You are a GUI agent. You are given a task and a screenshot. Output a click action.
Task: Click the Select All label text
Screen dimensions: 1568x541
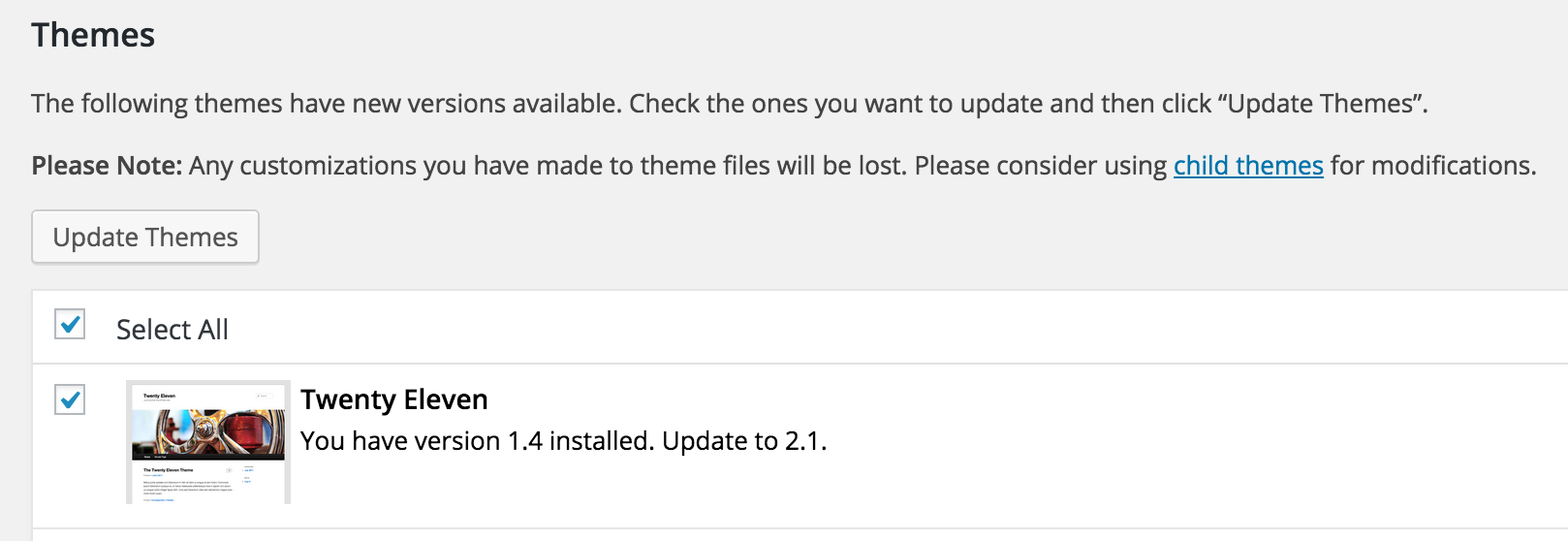point(172,330)
